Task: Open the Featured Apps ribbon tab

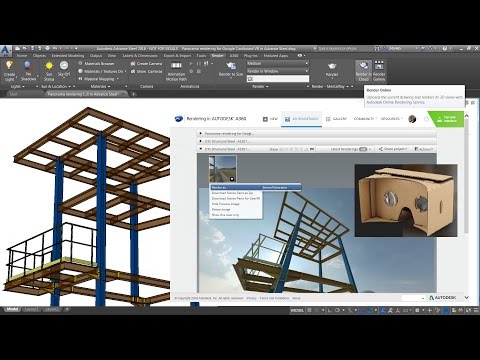Action: 276,56
